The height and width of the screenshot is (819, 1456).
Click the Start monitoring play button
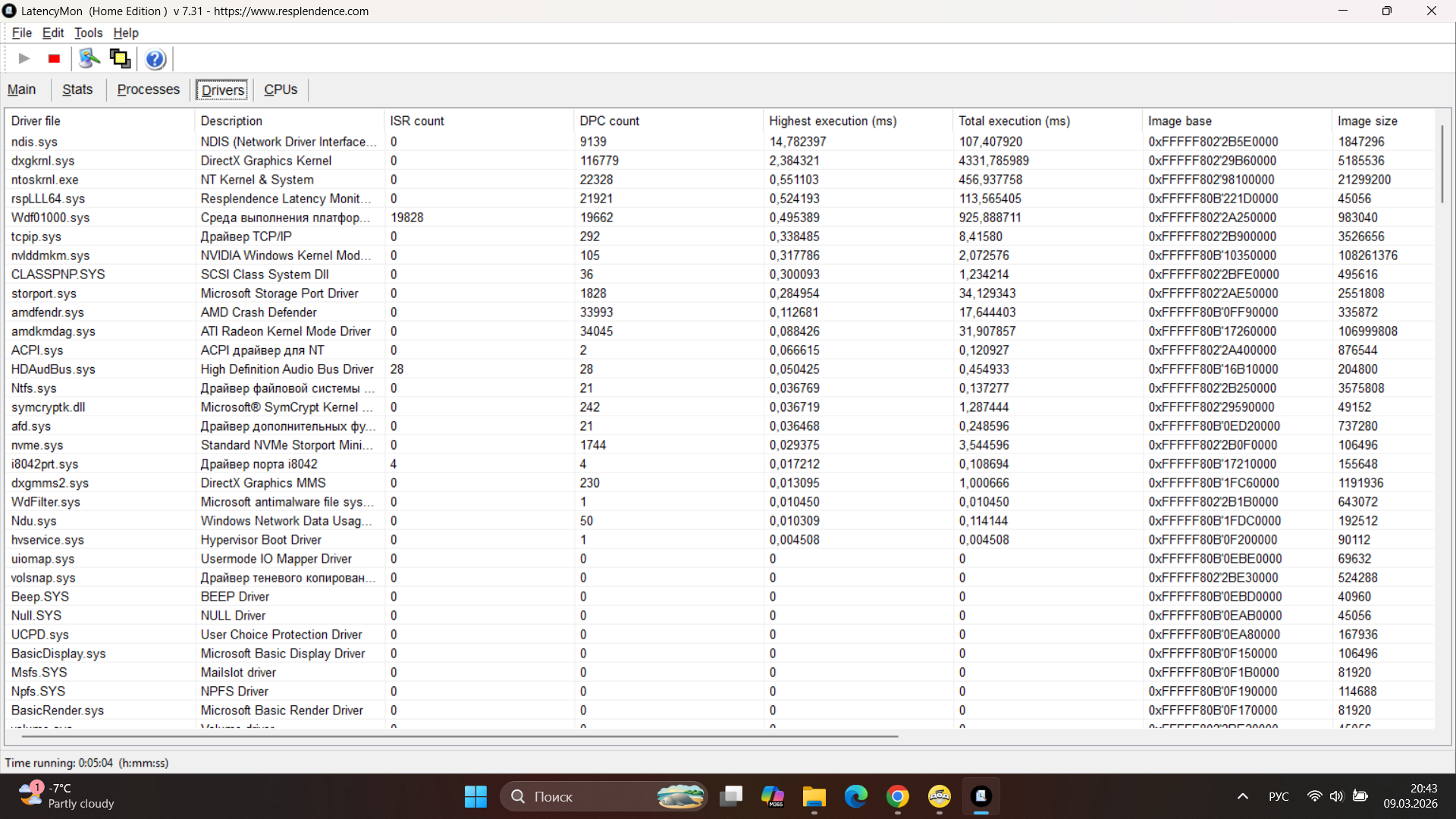24,58
